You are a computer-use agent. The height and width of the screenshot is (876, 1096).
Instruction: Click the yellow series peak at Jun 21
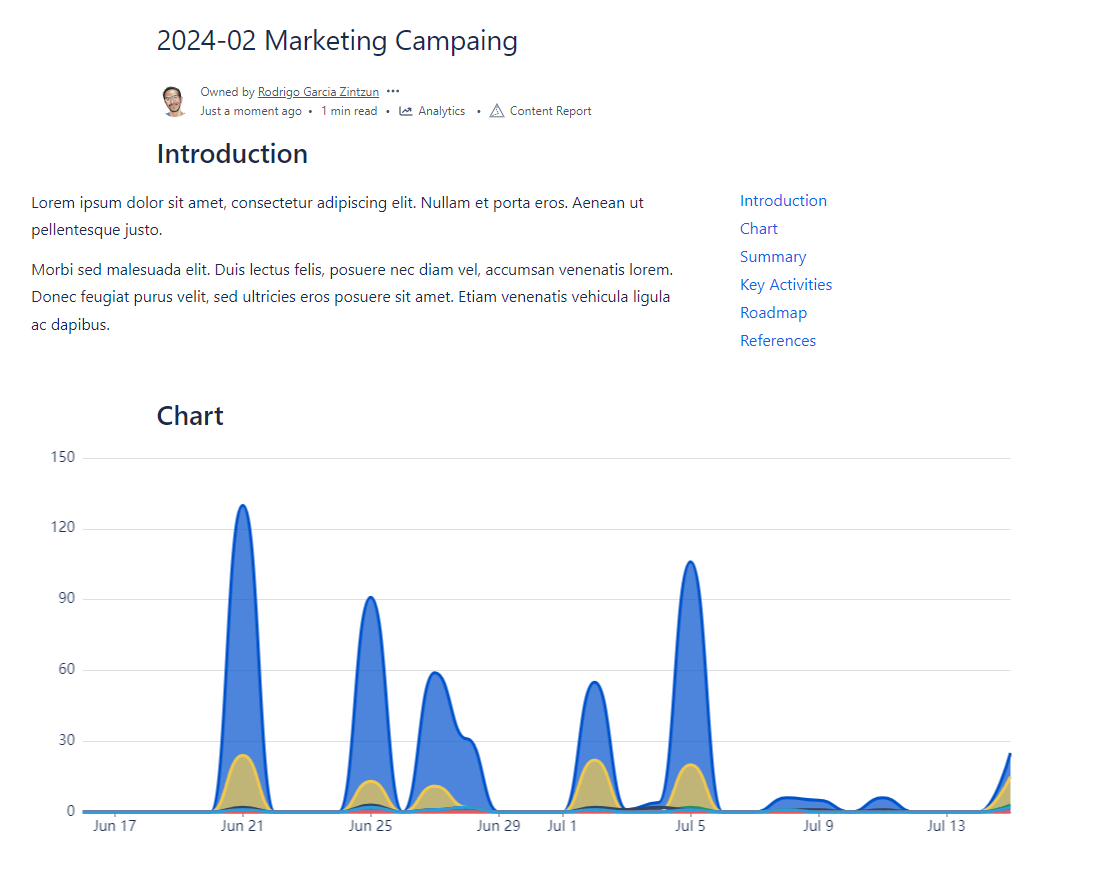(x=243, y=756)
